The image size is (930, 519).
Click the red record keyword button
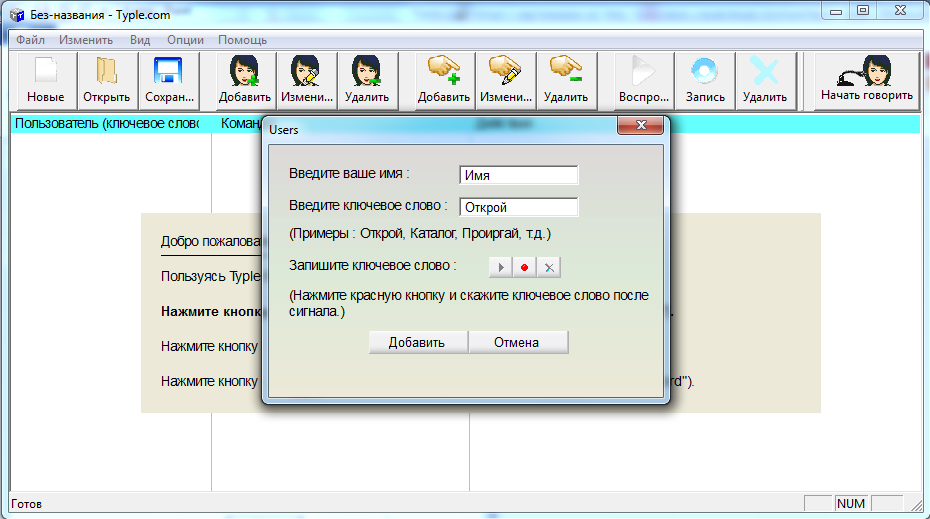click(524, 268)
